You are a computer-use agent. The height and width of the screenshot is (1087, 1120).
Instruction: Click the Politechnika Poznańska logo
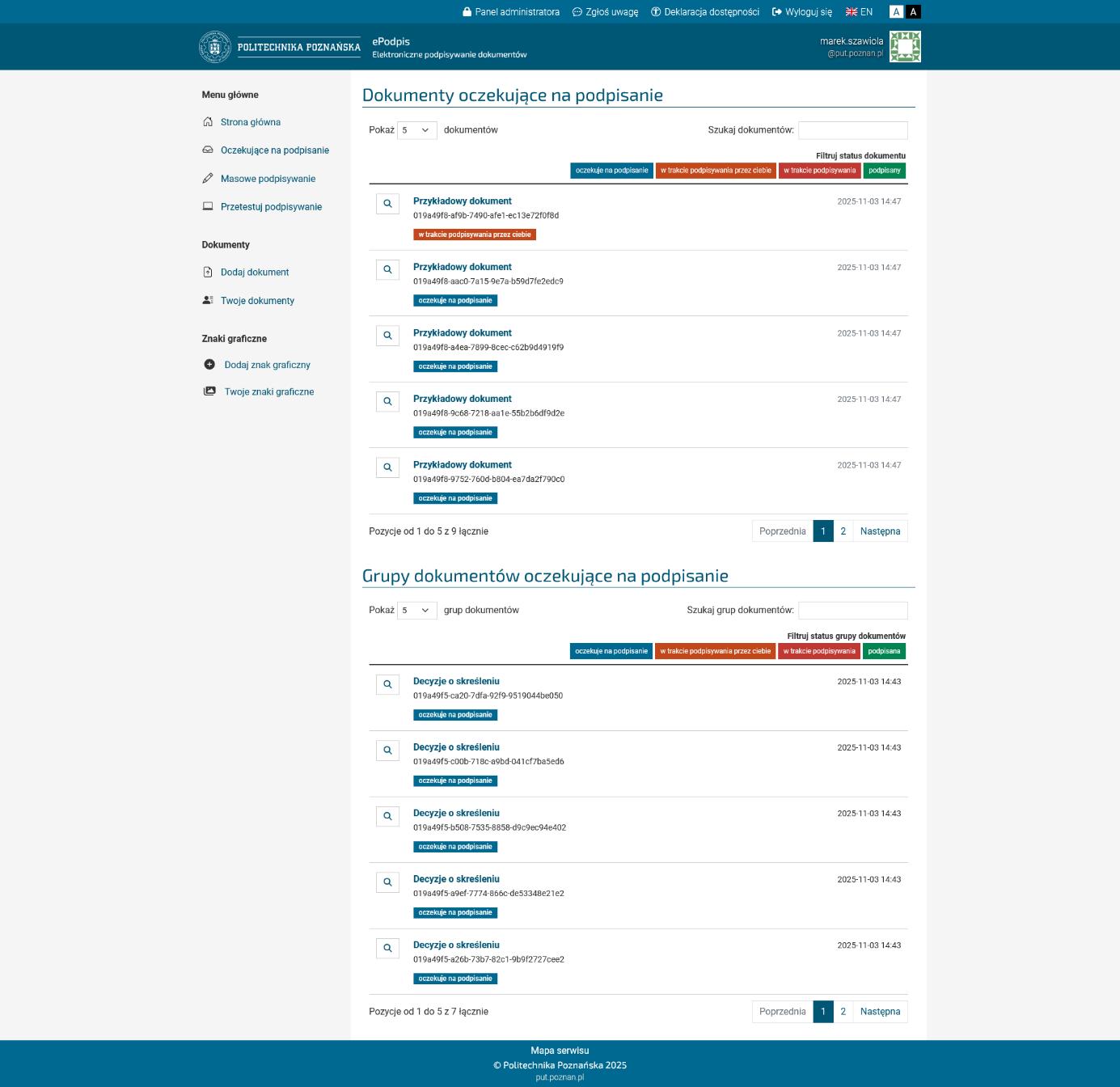point(280,47)
